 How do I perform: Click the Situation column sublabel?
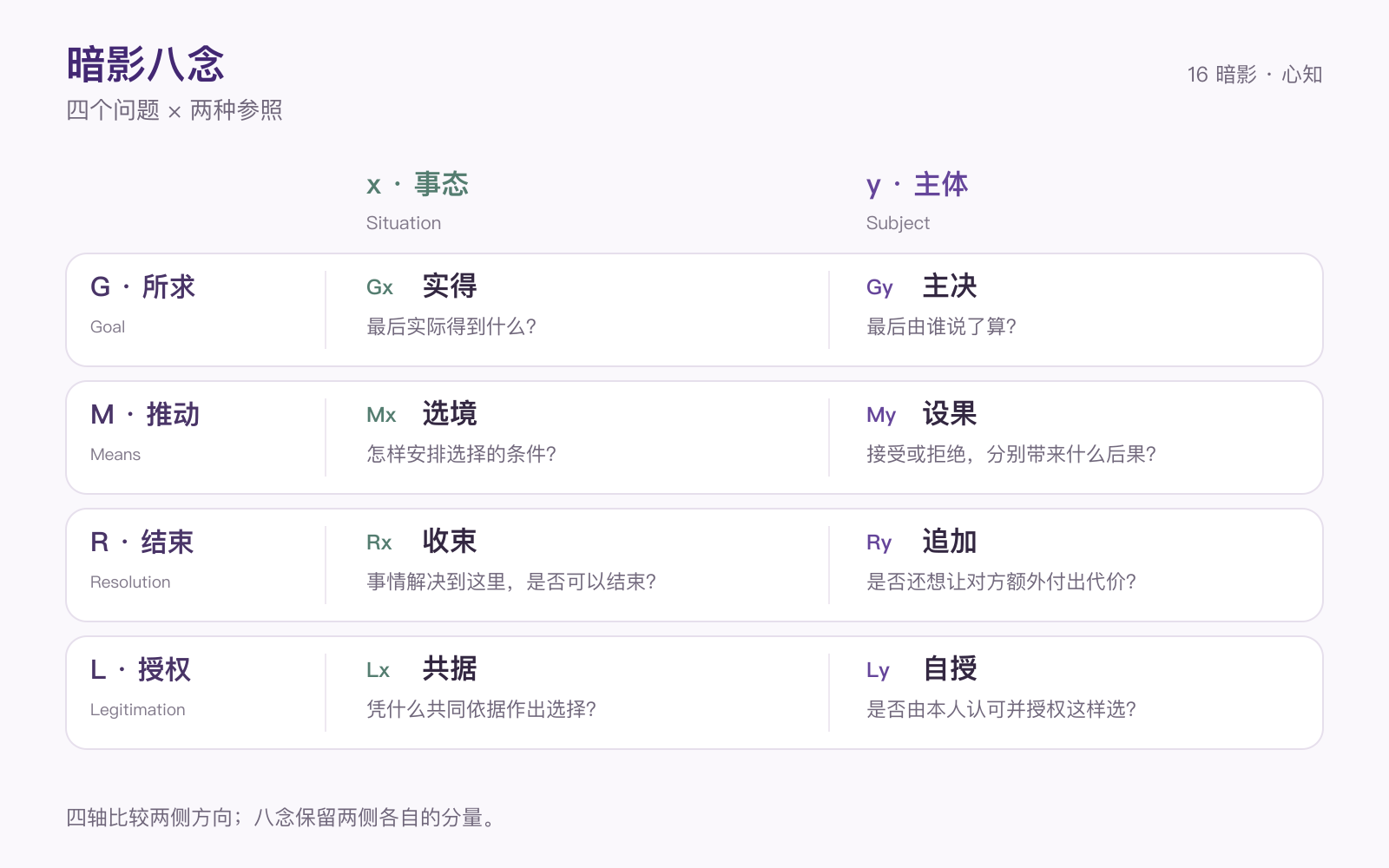(x=404, y=223)
